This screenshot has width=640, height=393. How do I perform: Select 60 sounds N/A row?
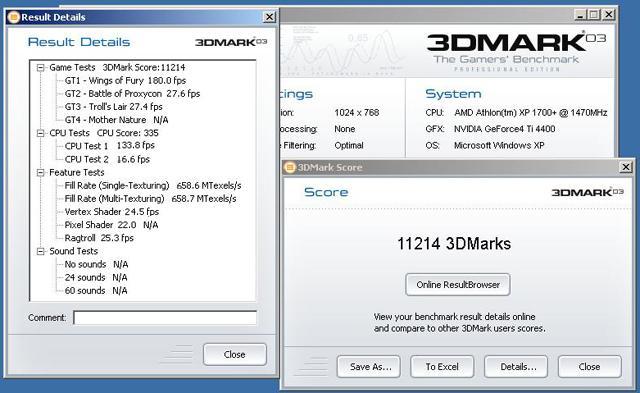[x=96, y=291]
